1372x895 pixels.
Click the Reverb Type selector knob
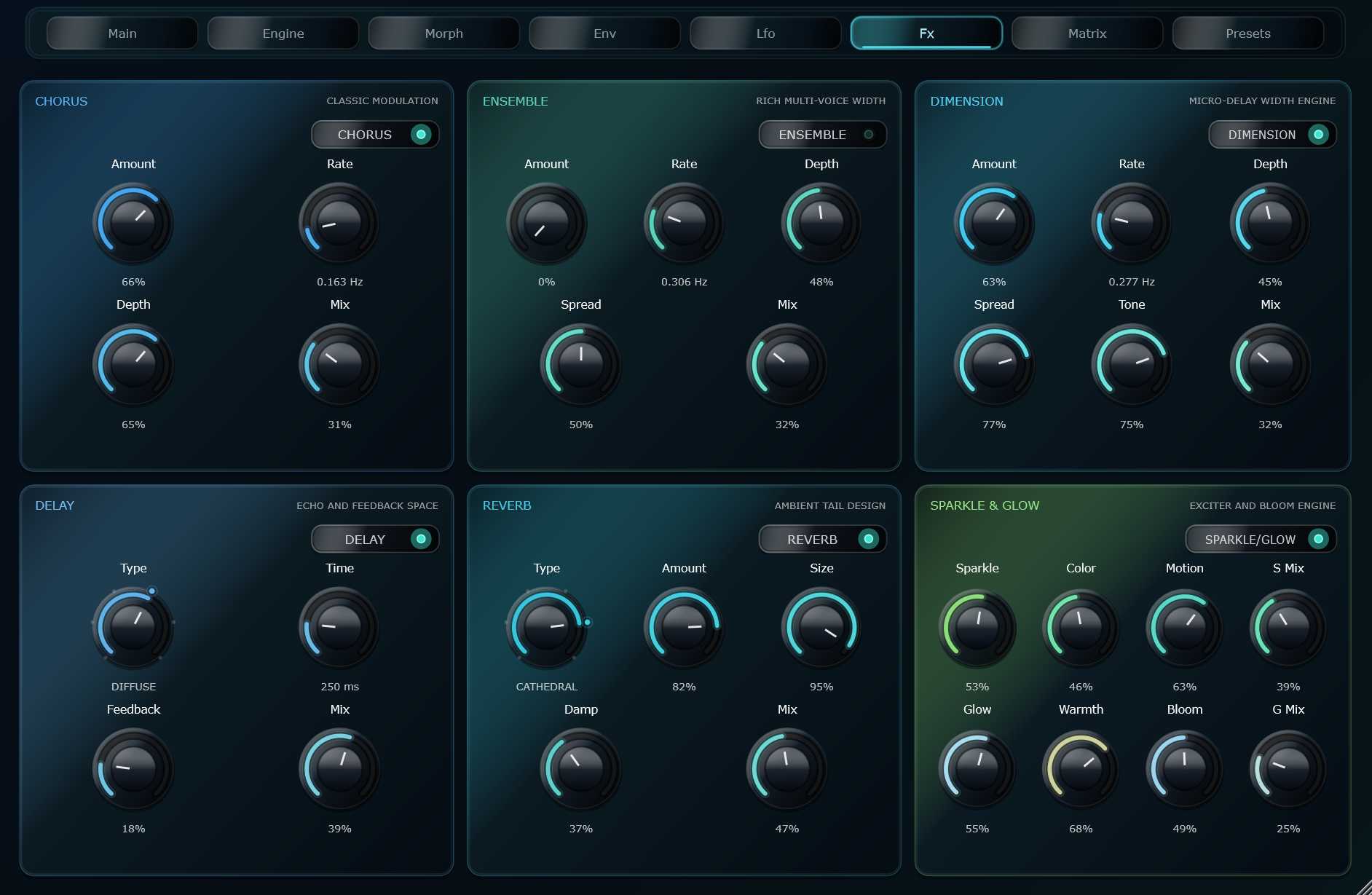pos(546,627)
